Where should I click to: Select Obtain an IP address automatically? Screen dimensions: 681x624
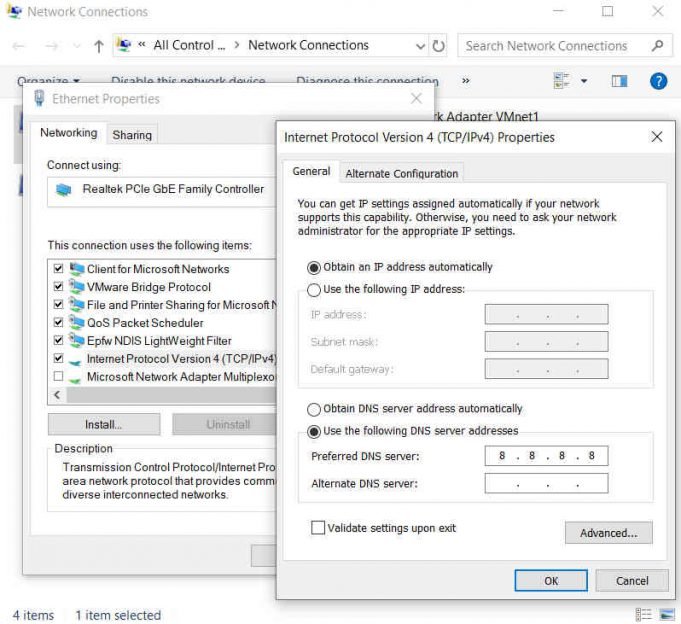pos(314,267)
